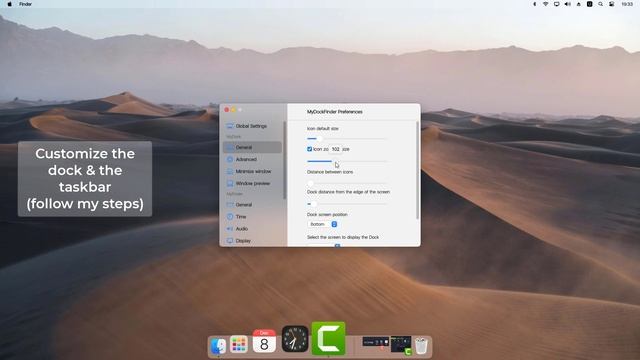The image size is (640, 360).
Task: Adjust the Icon default size slider
Action: coord(347,139)
